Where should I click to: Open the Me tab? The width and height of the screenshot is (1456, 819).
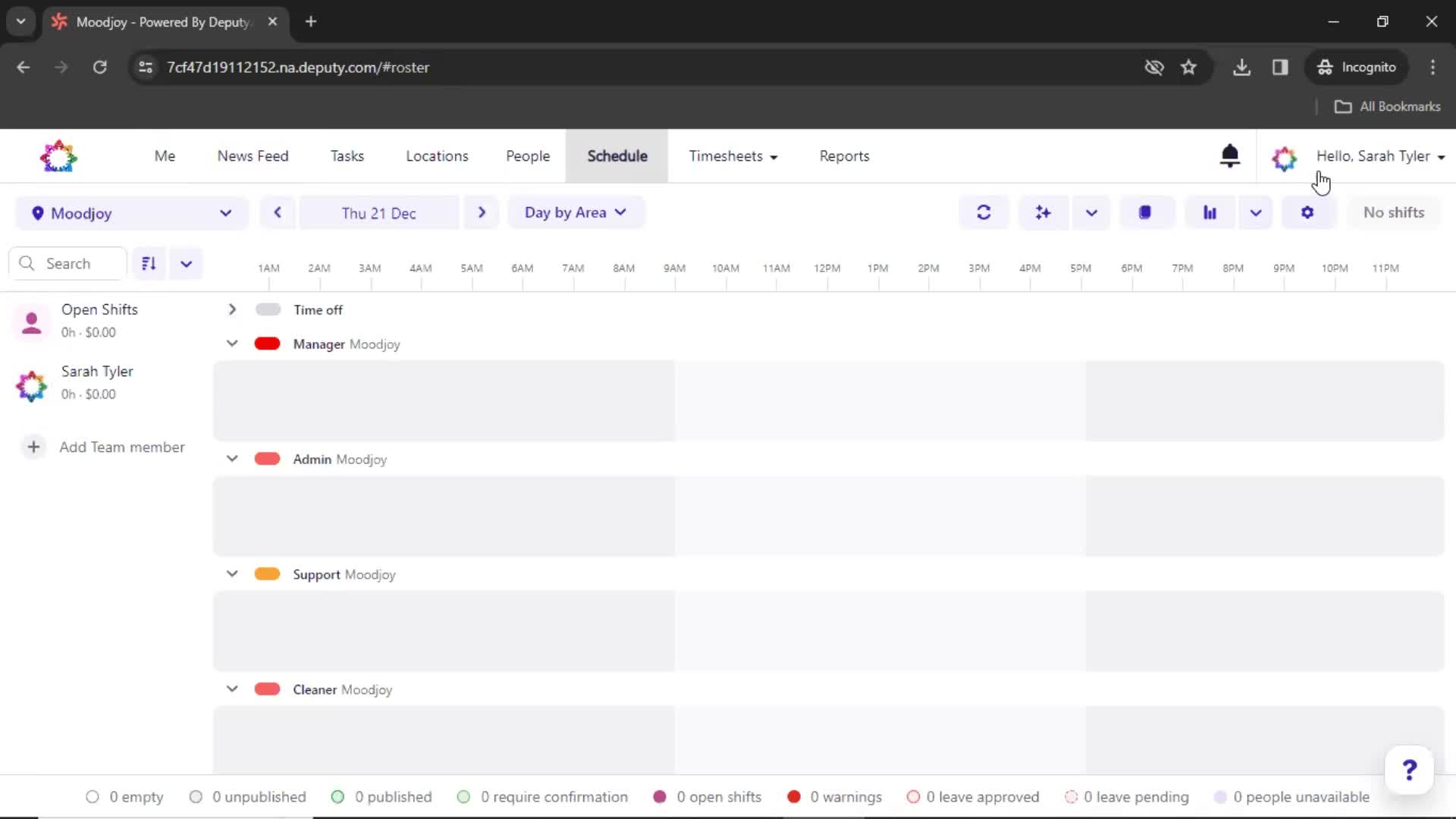165,156
